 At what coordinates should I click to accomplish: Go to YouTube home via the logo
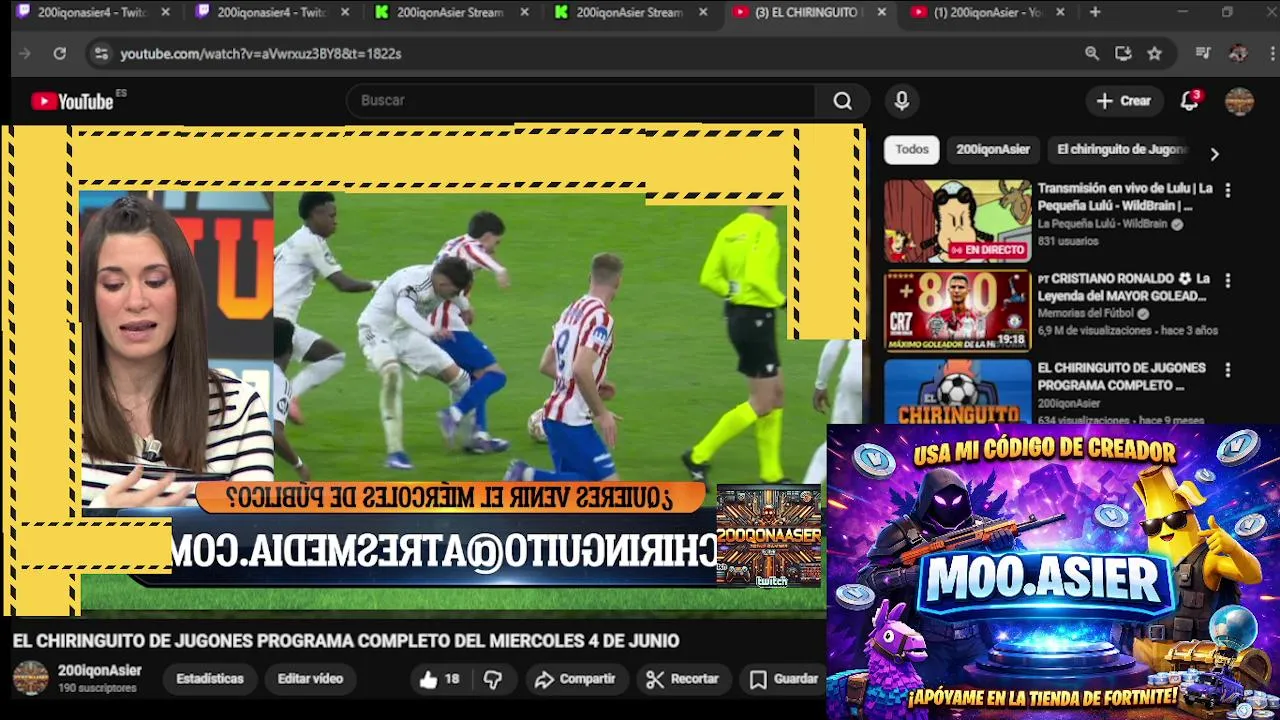(72, 101)
